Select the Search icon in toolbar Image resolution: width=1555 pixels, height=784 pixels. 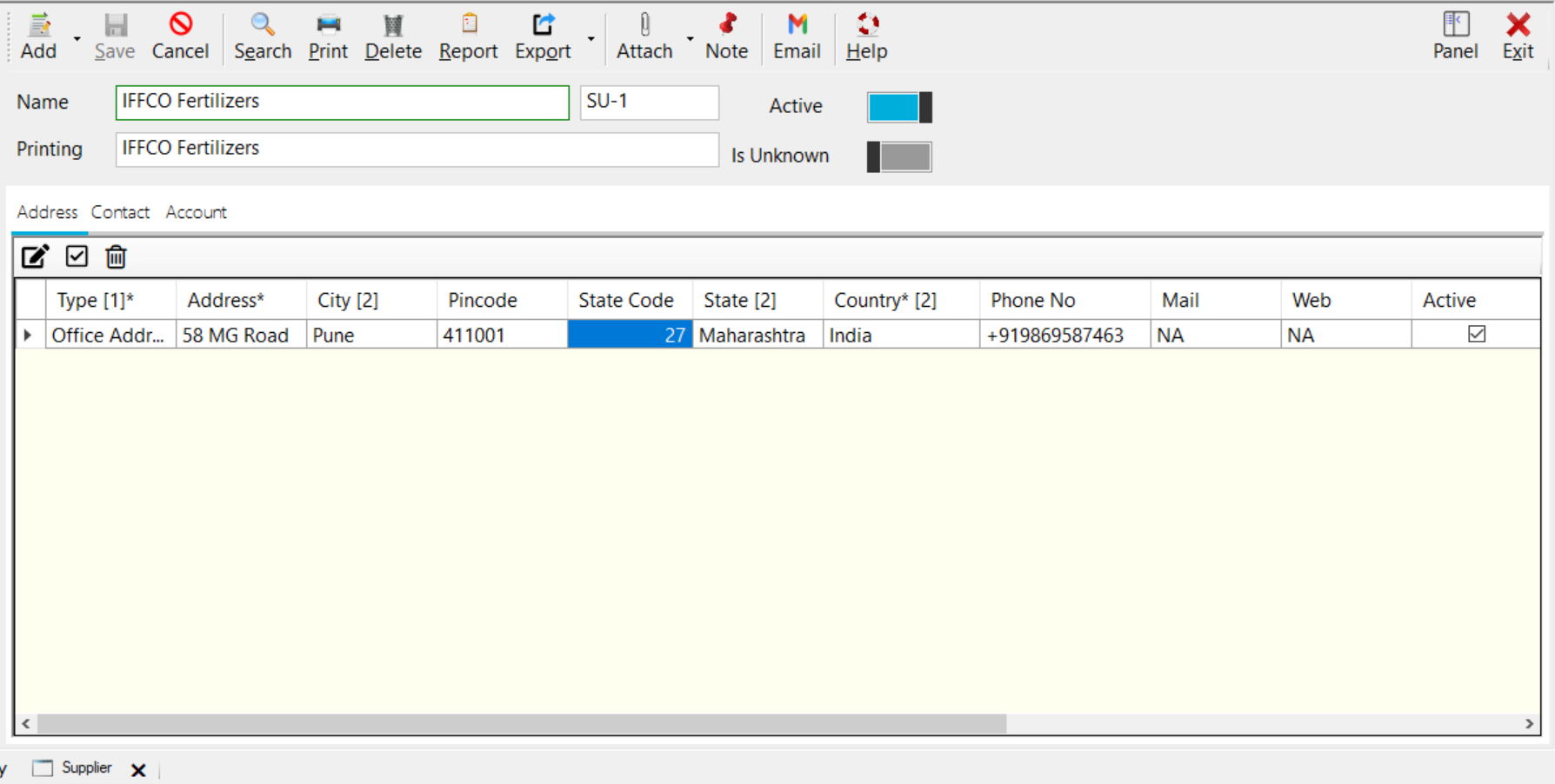click(x=262, y=35)
